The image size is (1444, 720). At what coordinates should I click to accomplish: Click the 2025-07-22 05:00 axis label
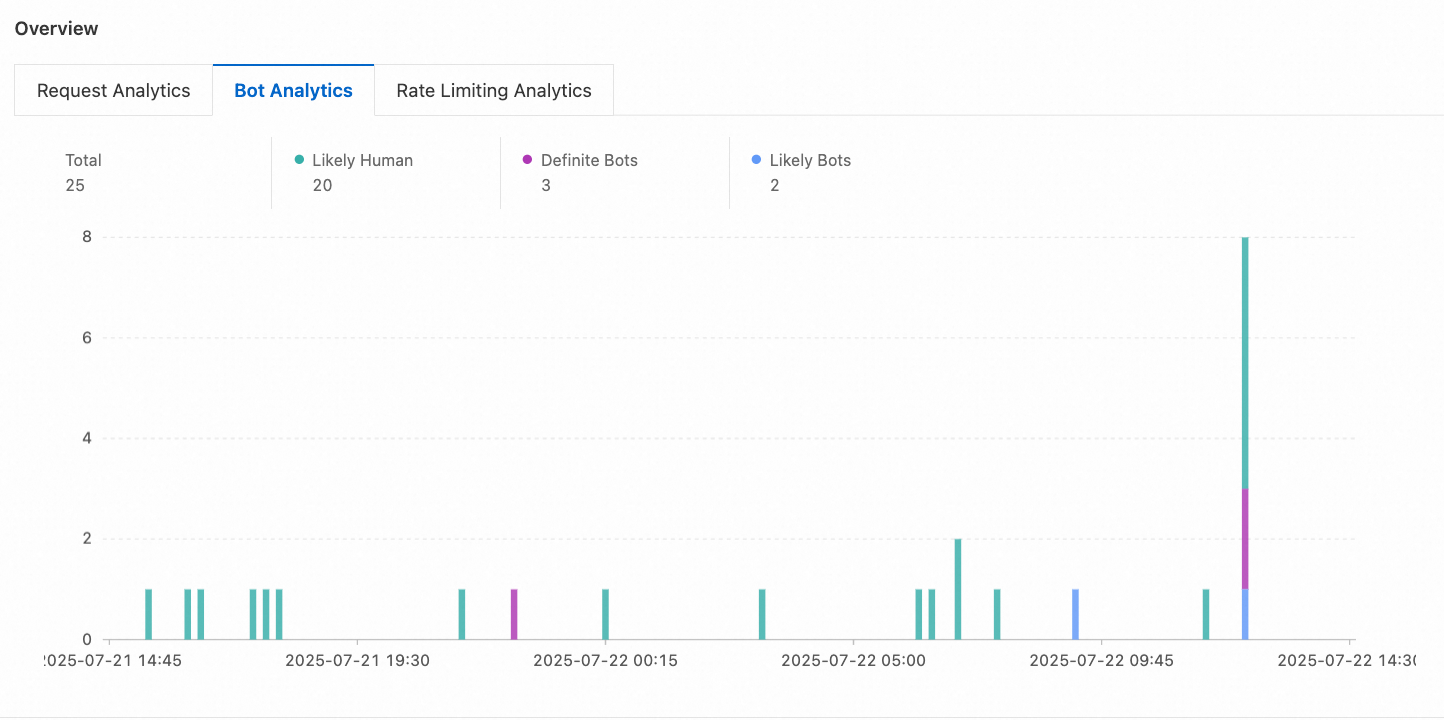(x=855, y=660)
